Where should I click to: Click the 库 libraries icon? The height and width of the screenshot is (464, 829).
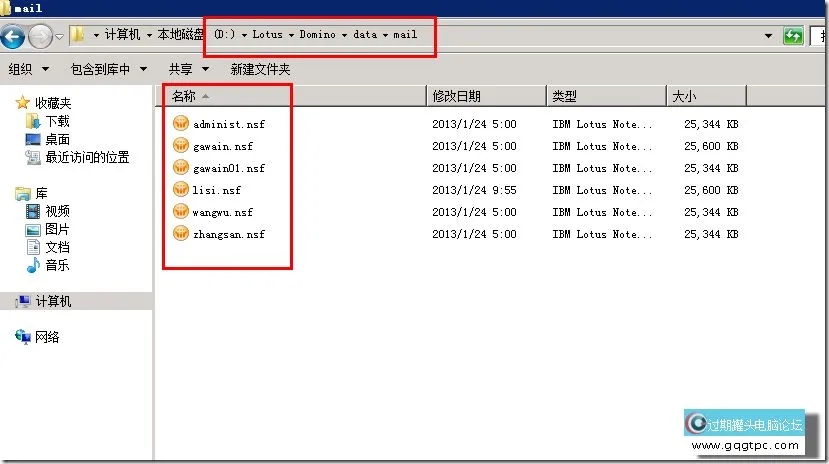tap(23, 194)
